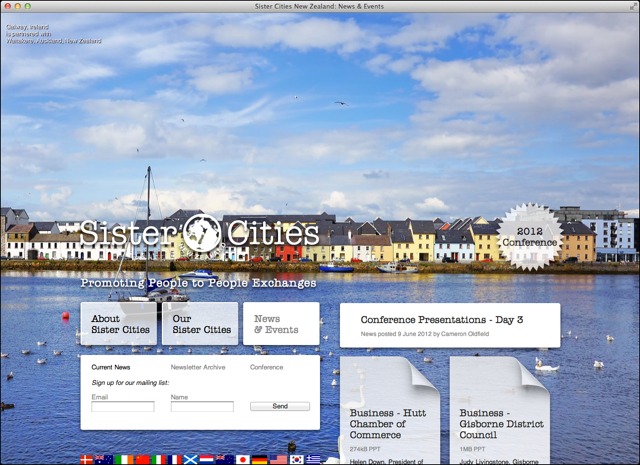Click the Greece flag icon
The width and height of the screenshot is (640, 465).
pyautogui.click(x=313, y=460)
